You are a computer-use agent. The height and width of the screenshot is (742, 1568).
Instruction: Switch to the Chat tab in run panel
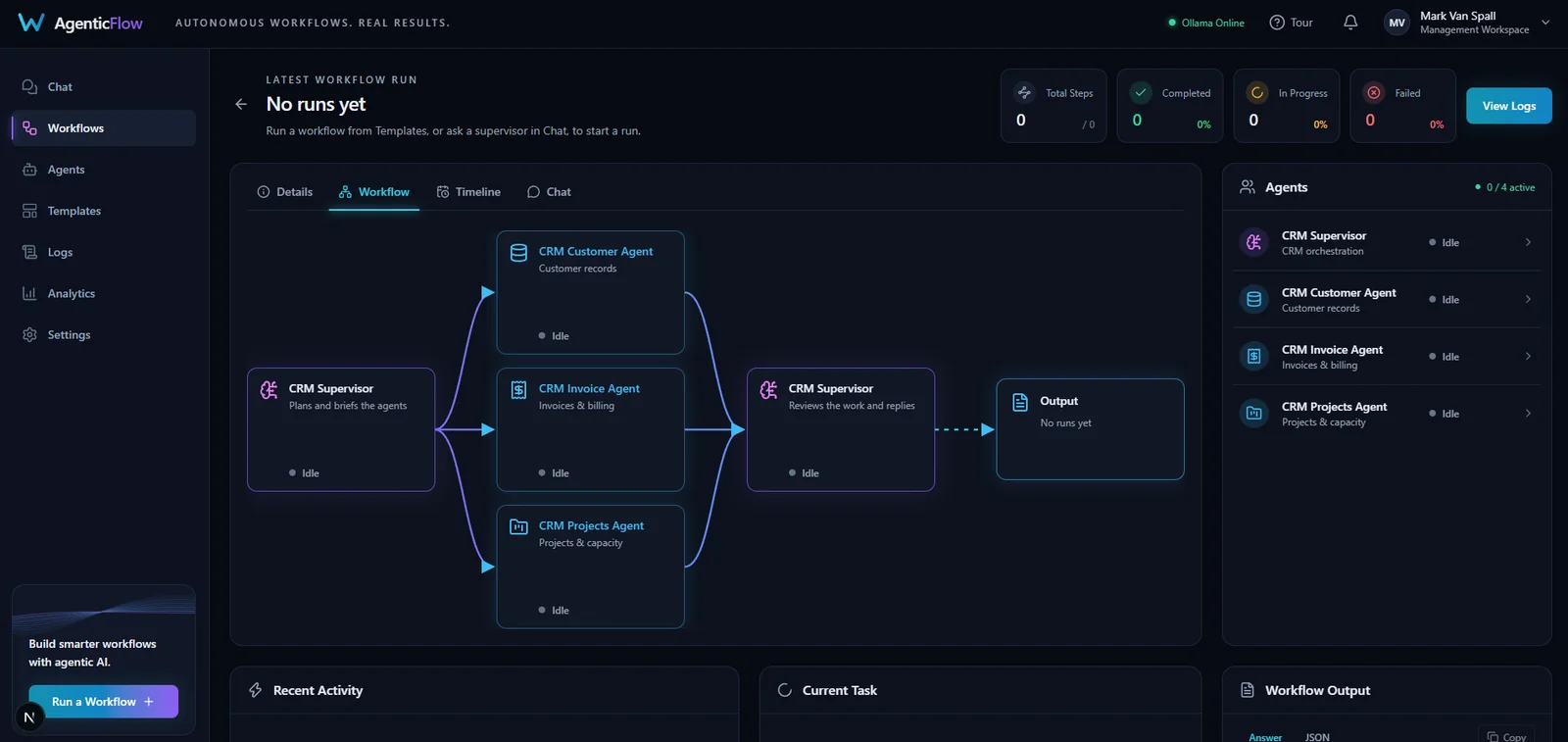click(549, 192)
